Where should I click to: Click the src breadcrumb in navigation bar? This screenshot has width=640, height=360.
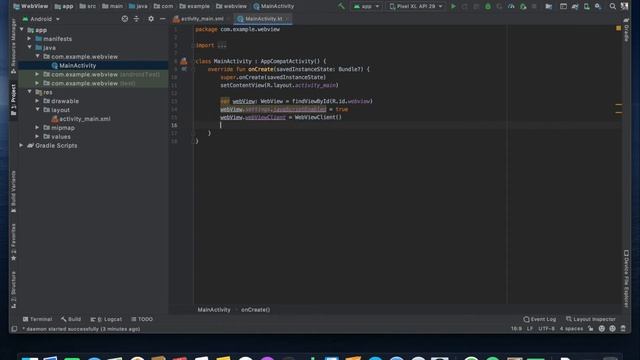pos(87,6)
